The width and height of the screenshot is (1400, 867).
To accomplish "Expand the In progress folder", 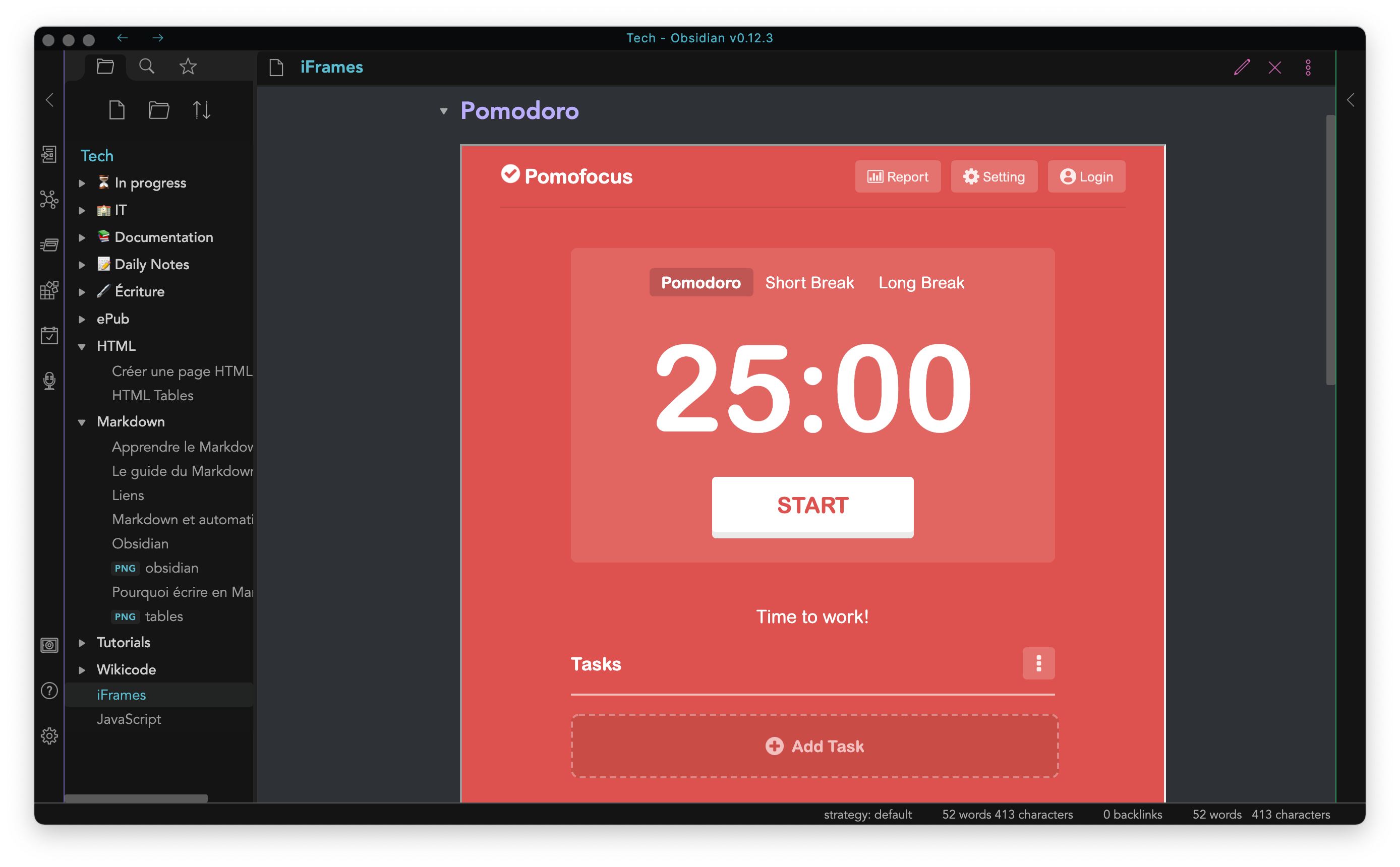I will tap(82, 183).
